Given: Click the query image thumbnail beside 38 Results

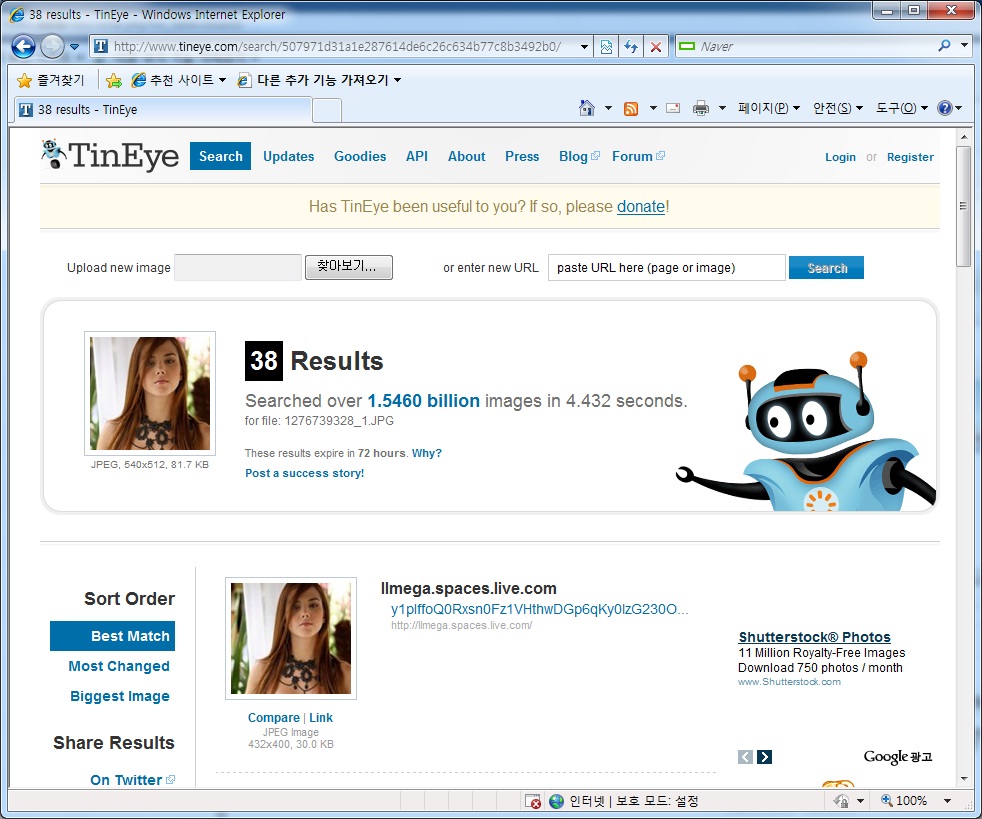Looking at the screenshot, I should 150,393.
